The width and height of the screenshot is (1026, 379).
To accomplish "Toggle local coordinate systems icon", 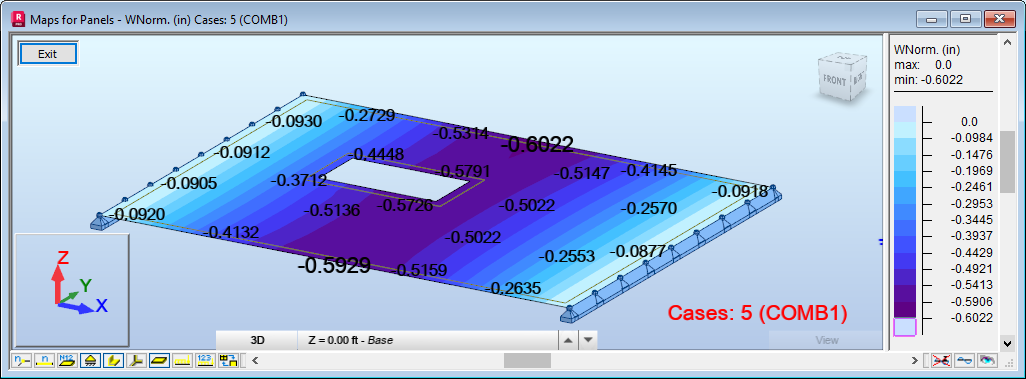I will pos(135,360).
